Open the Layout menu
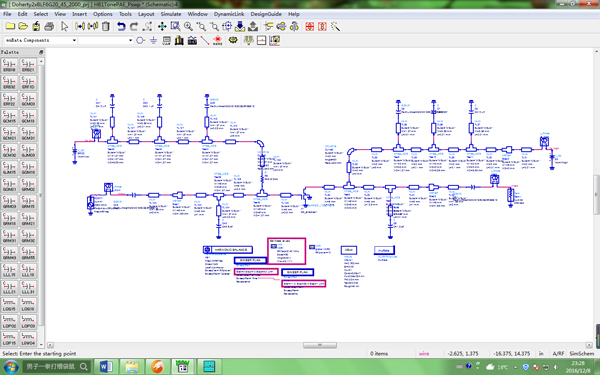This screenshot has height=375, width=600. coord(146,14)
